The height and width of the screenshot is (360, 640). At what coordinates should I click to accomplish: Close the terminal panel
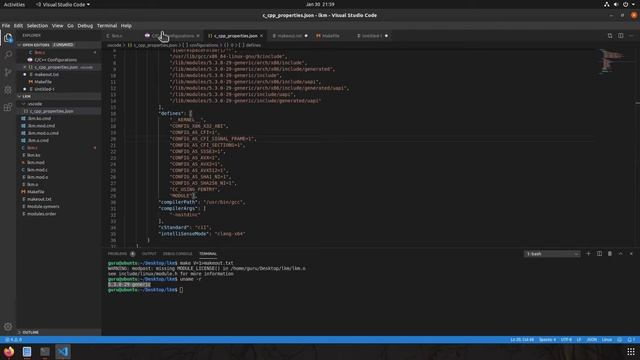pos(631,253)
